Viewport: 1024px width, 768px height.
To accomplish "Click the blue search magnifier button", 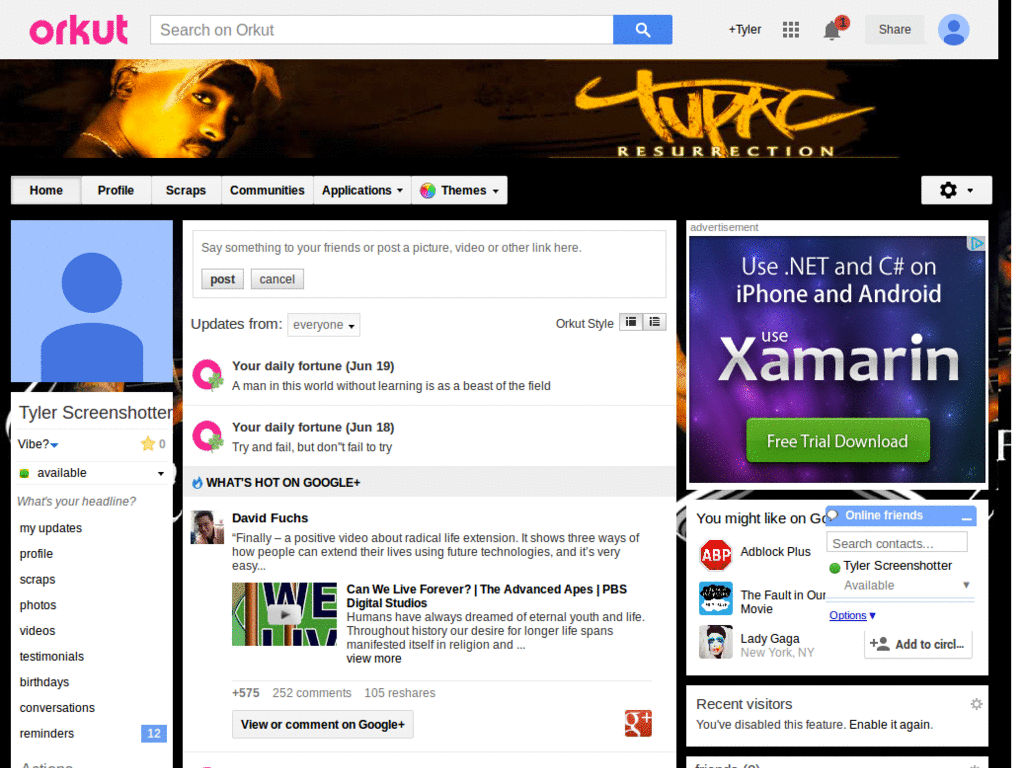I will (x=642, y=29).
